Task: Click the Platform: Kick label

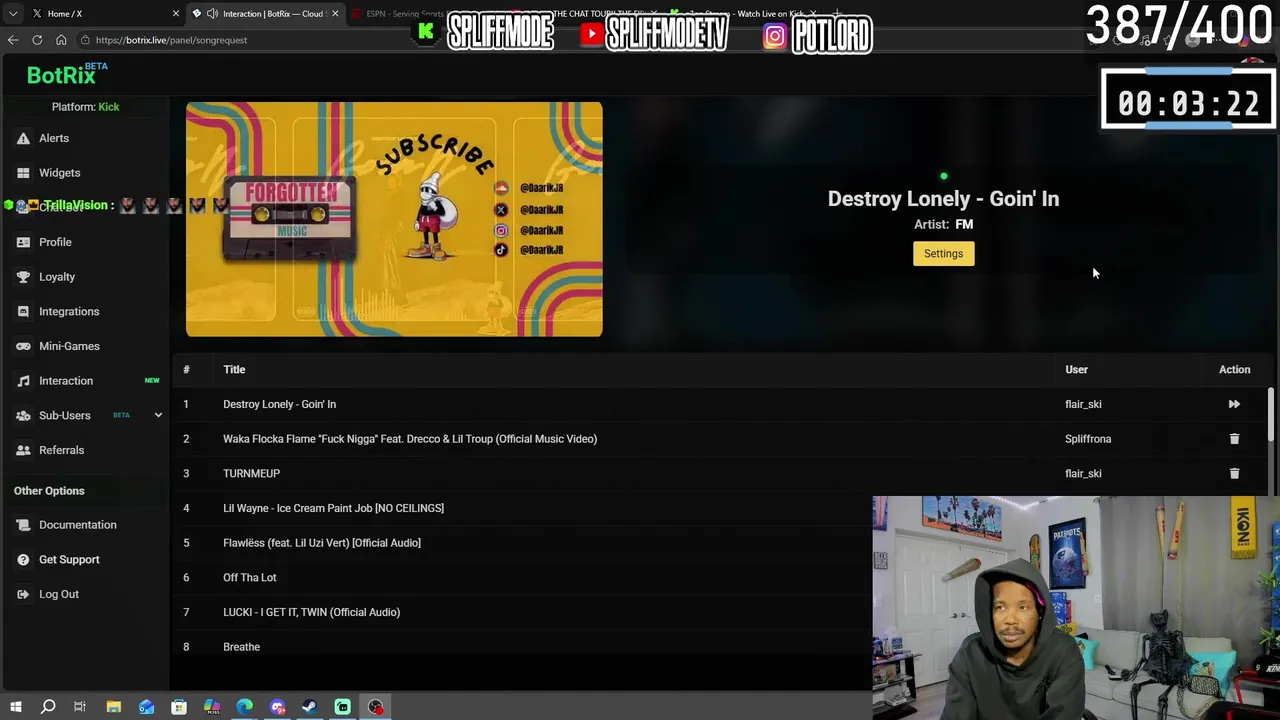Action: (x=85, y=107)
